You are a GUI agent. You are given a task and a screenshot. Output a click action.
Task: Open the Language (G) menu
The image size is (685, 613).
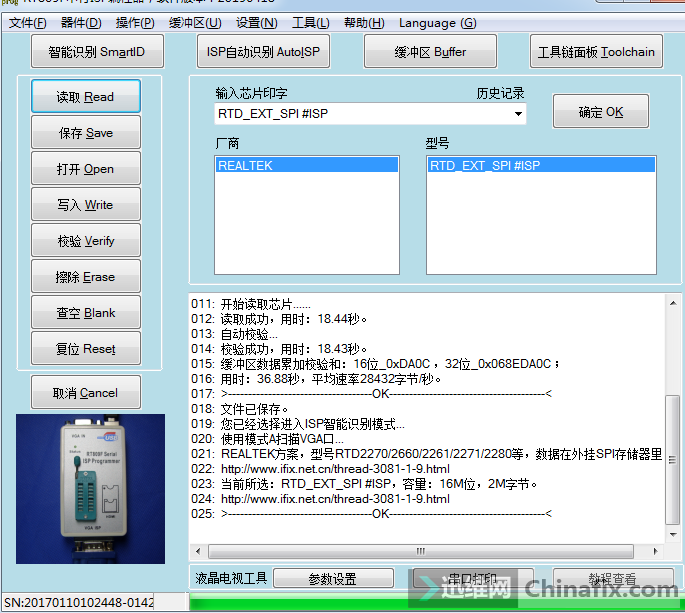tap(437, 23)
